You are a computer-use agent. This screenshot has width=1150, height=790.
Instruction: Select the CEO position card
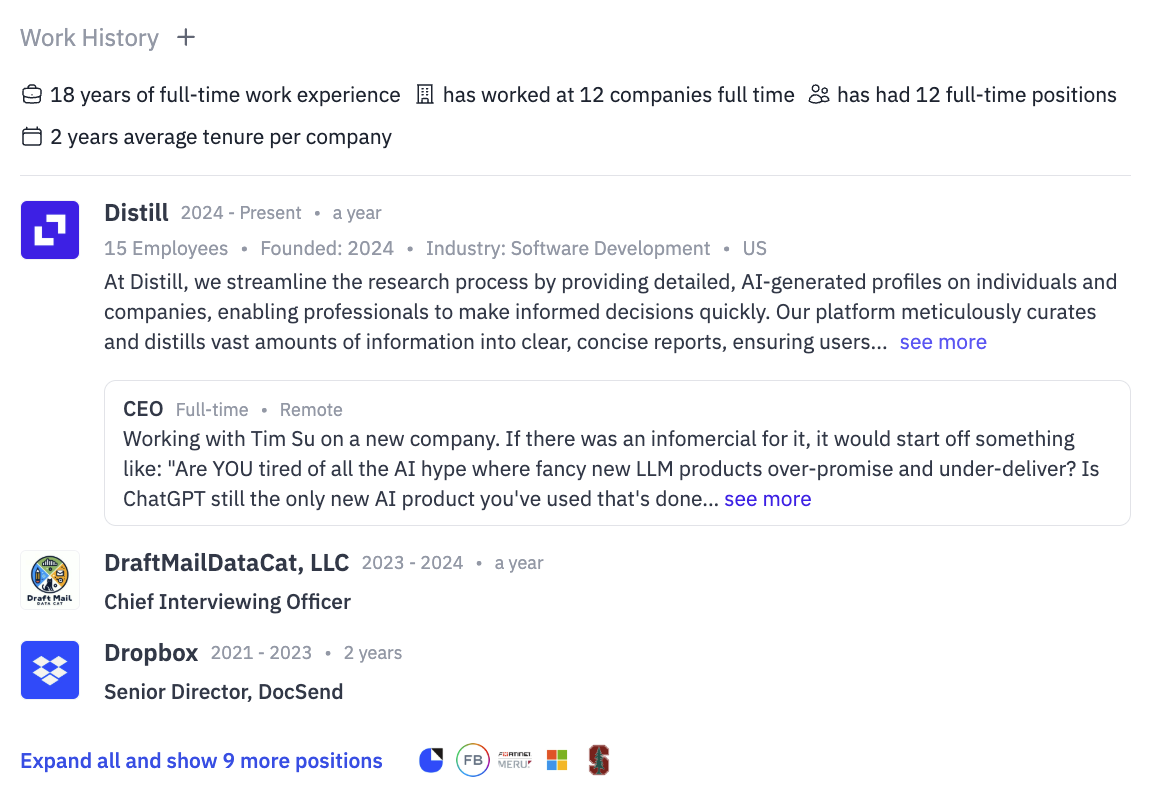(x=618, y=453)
